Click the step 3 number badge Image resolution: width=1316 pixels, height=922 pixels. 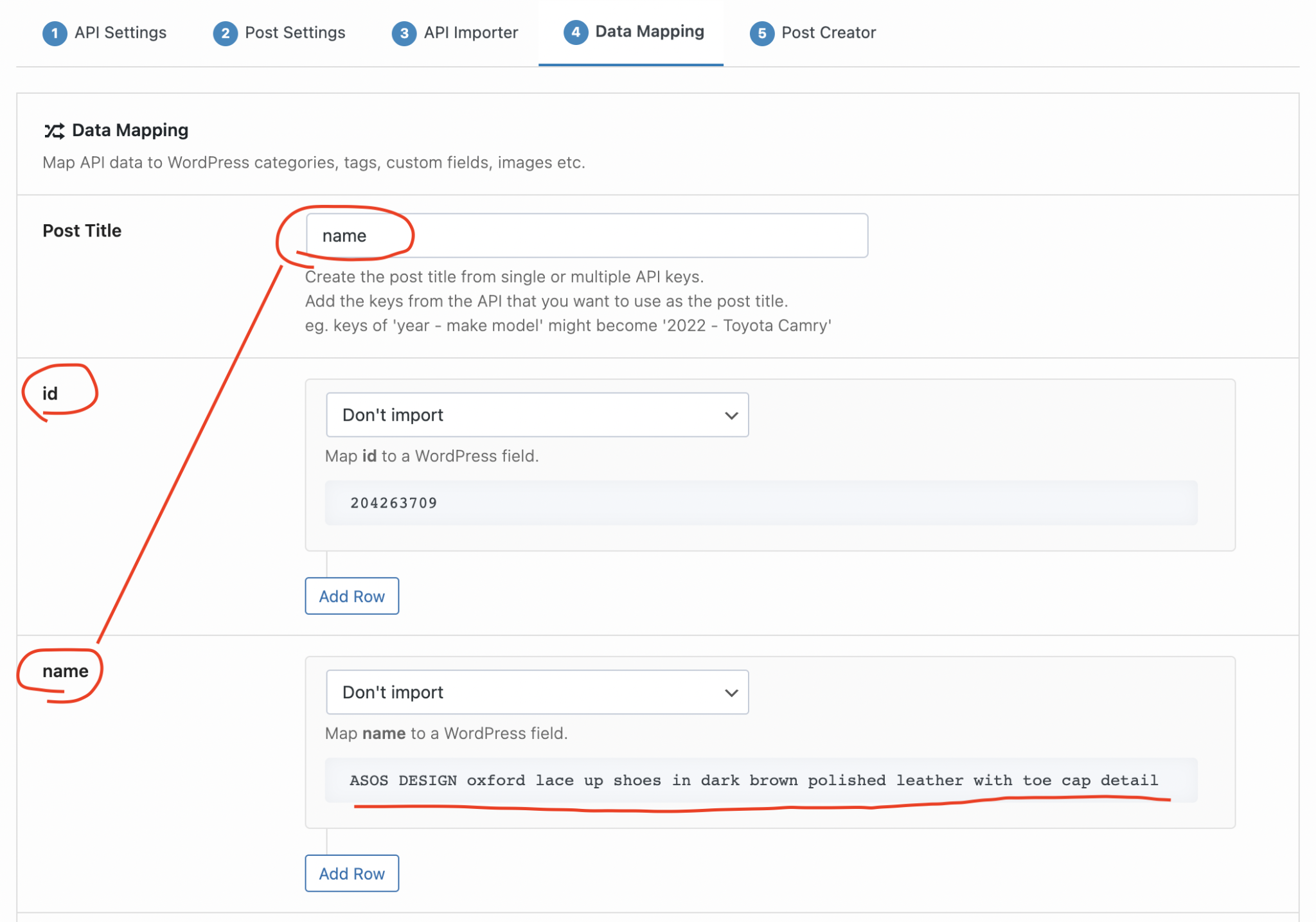click(x=404, y=33)
